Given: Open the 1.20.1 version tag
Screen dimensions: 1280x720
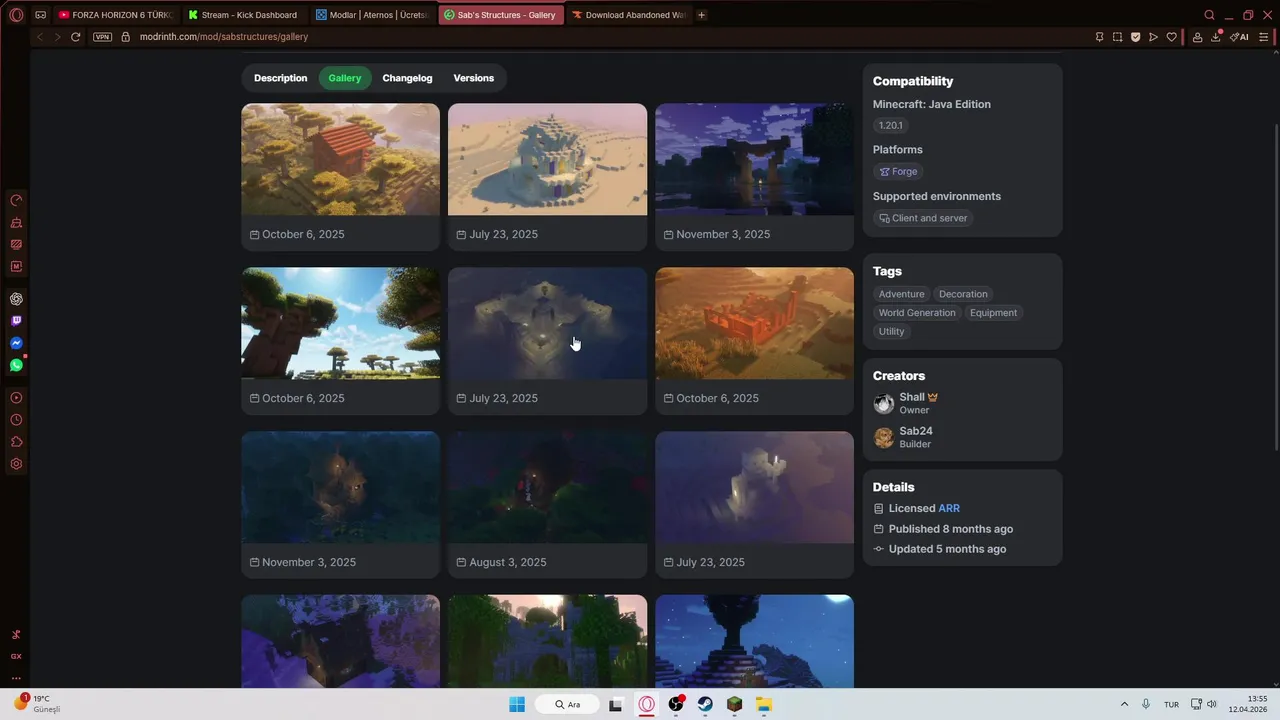Looking at the screenshot, I should [890, 126].
